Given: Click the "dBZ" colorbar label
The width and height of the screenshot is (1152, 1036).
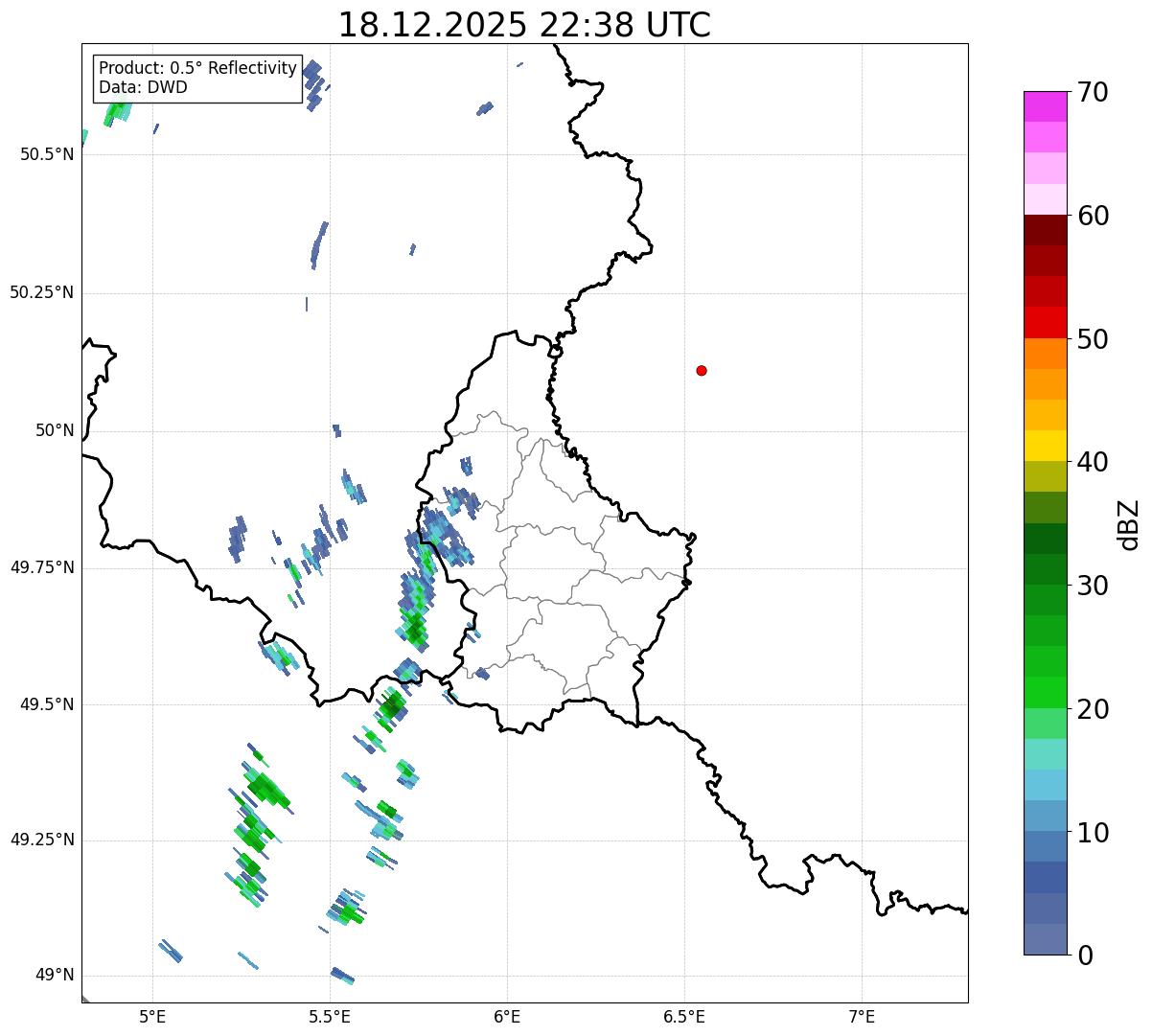Looking at the screenshot, I should 1129,523.
